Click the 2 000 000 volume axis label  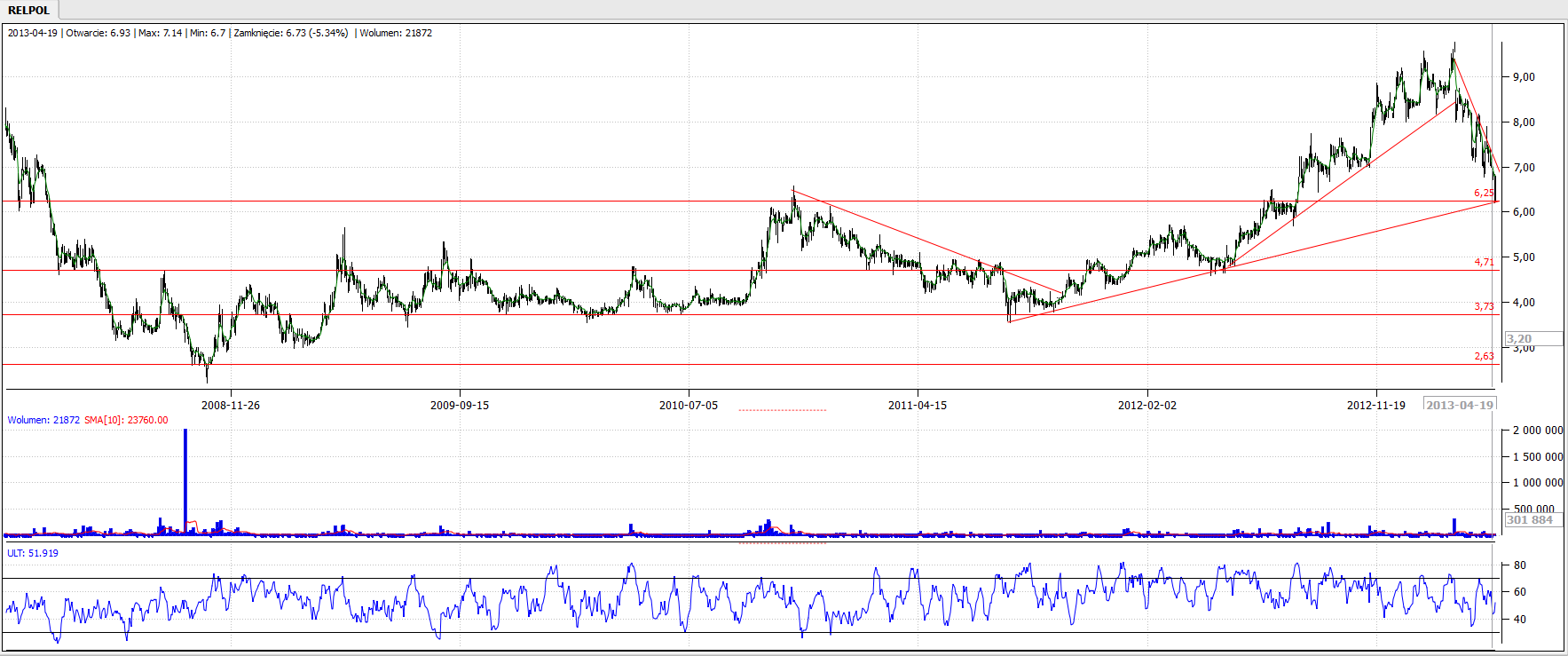coord(1538,431)
